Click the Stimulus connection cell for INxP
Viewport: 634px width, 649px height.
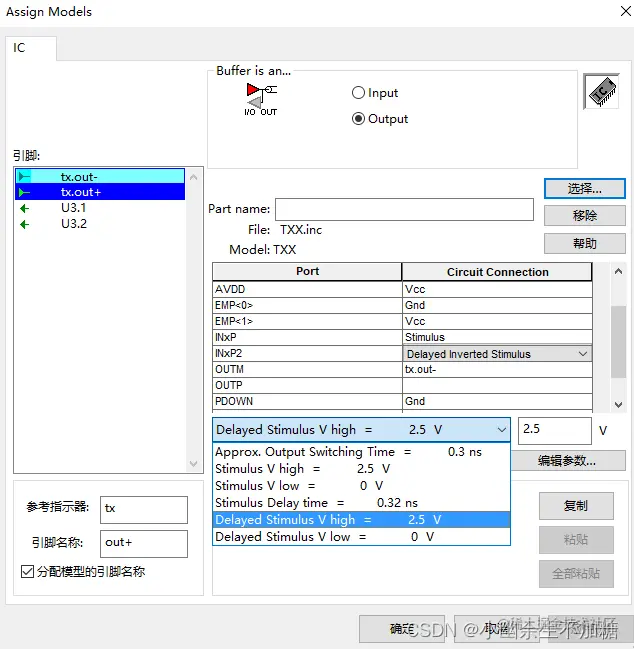(x=497, y=337)
